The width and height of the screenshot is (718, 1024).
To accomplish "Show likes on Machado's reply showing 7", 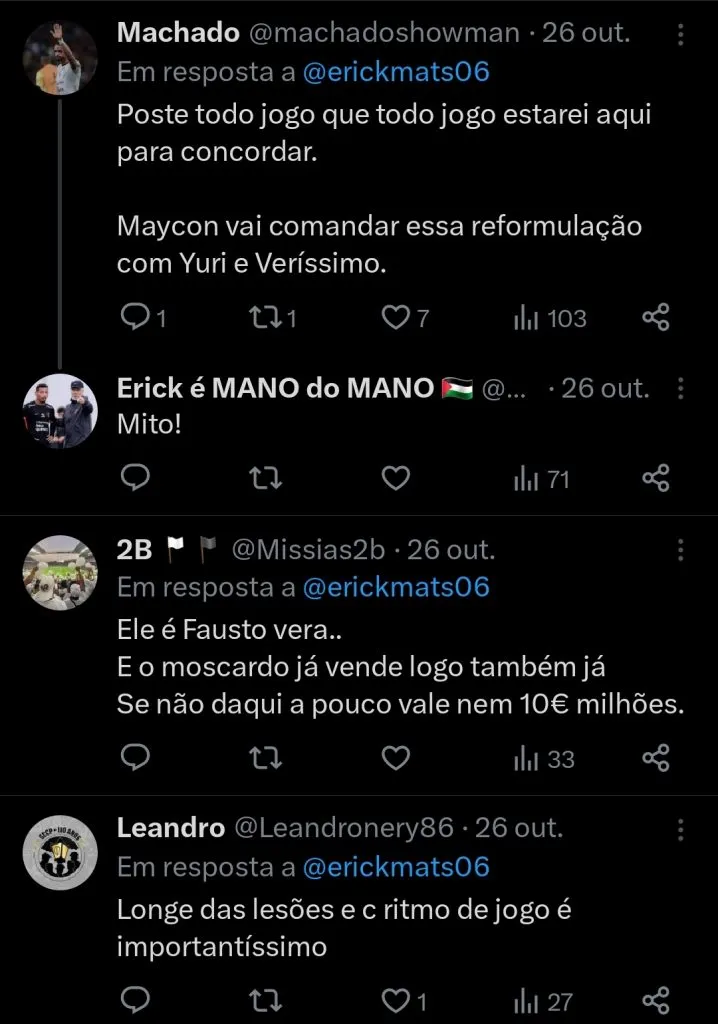I will point(394,318).
